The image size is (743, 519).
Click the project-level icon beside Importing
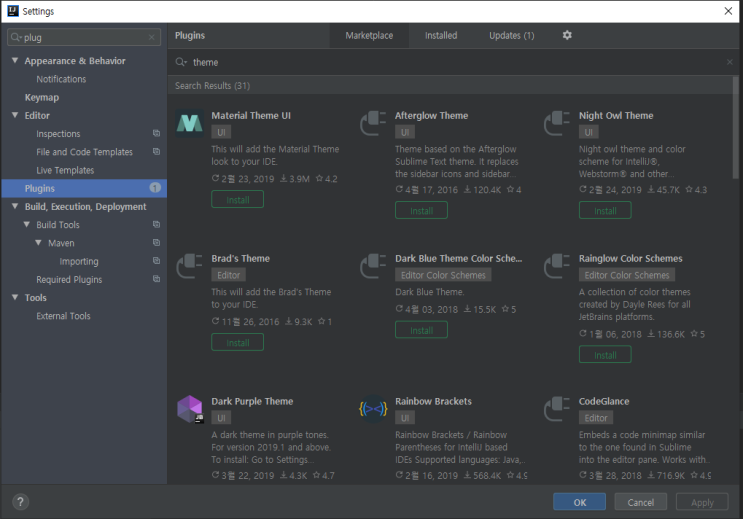[x=156, y=260]
